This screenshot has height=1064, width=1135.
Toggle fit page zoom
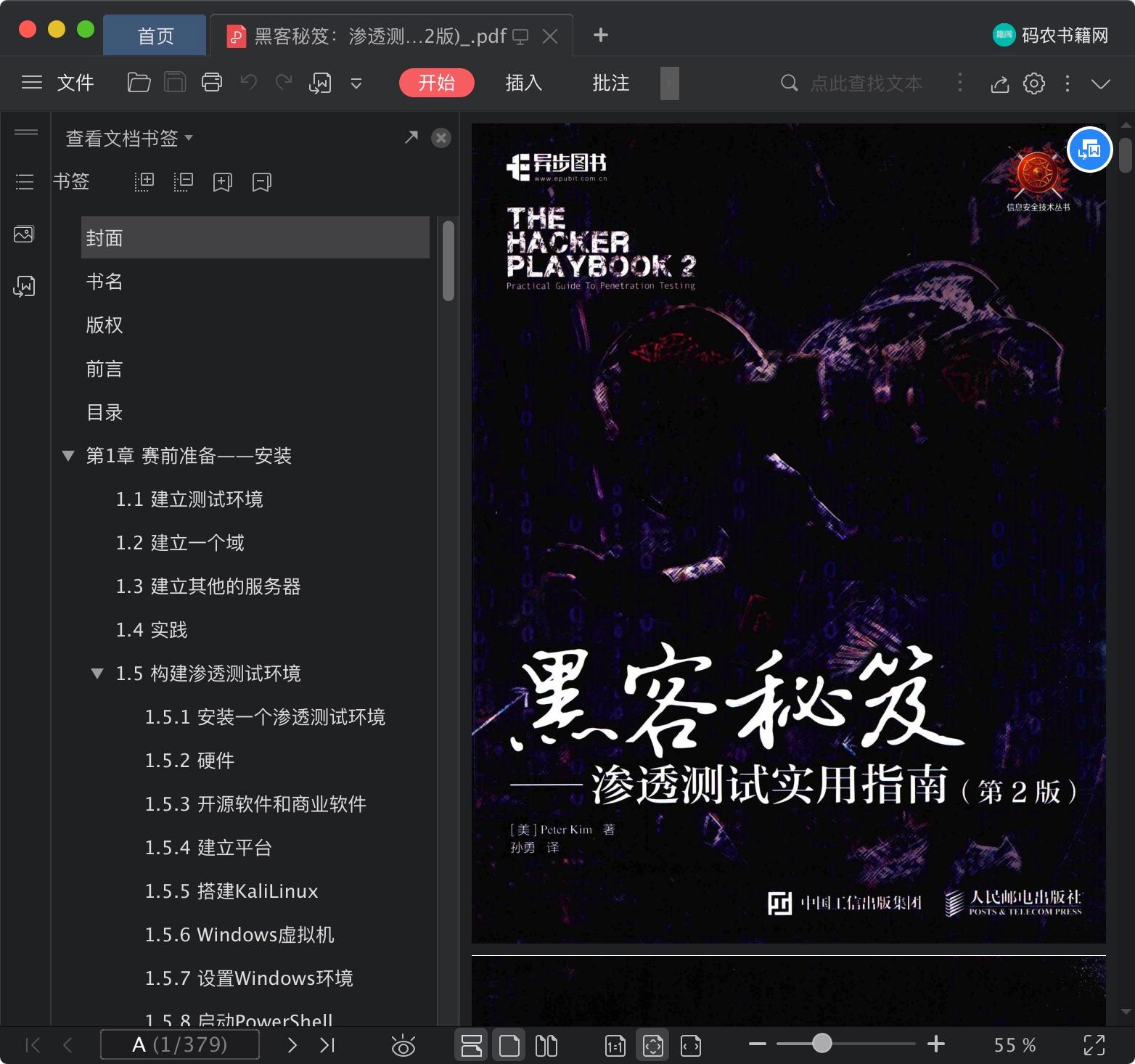[x=653, y=1045]
